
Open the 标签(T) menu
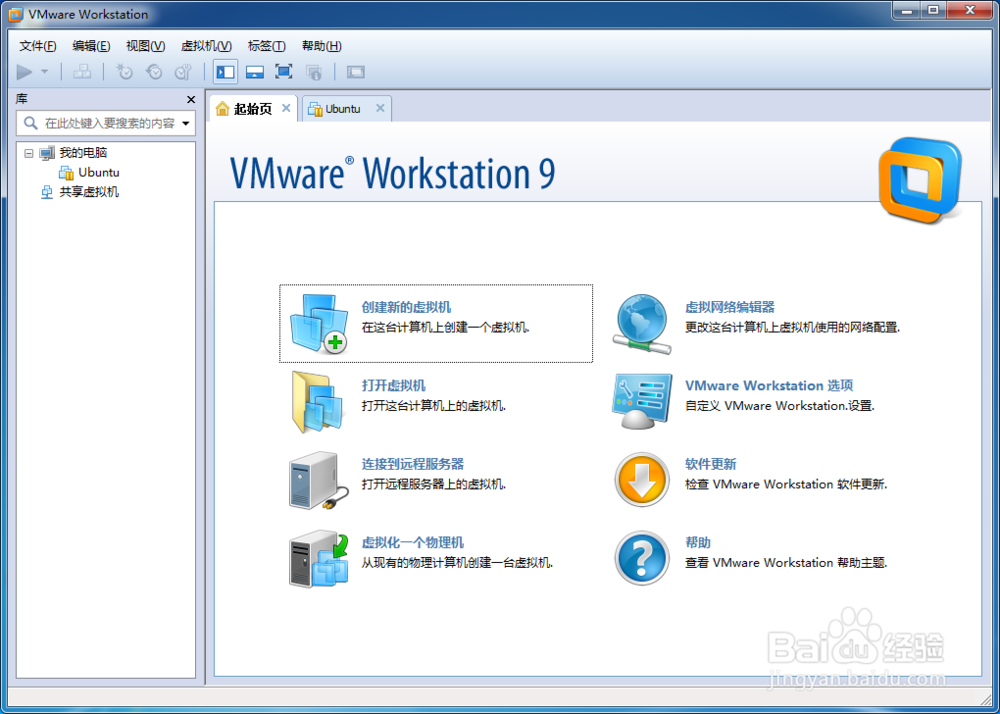point(267,46)
